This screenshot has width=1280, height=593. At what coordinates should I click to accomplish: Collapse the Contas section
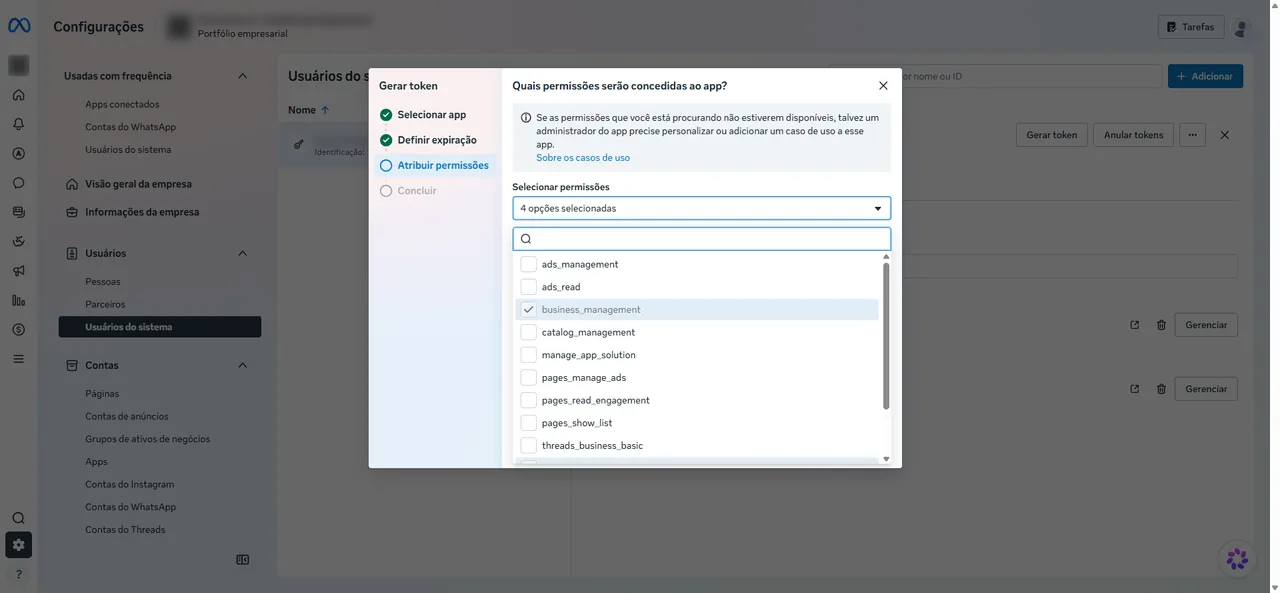[242, 365]
